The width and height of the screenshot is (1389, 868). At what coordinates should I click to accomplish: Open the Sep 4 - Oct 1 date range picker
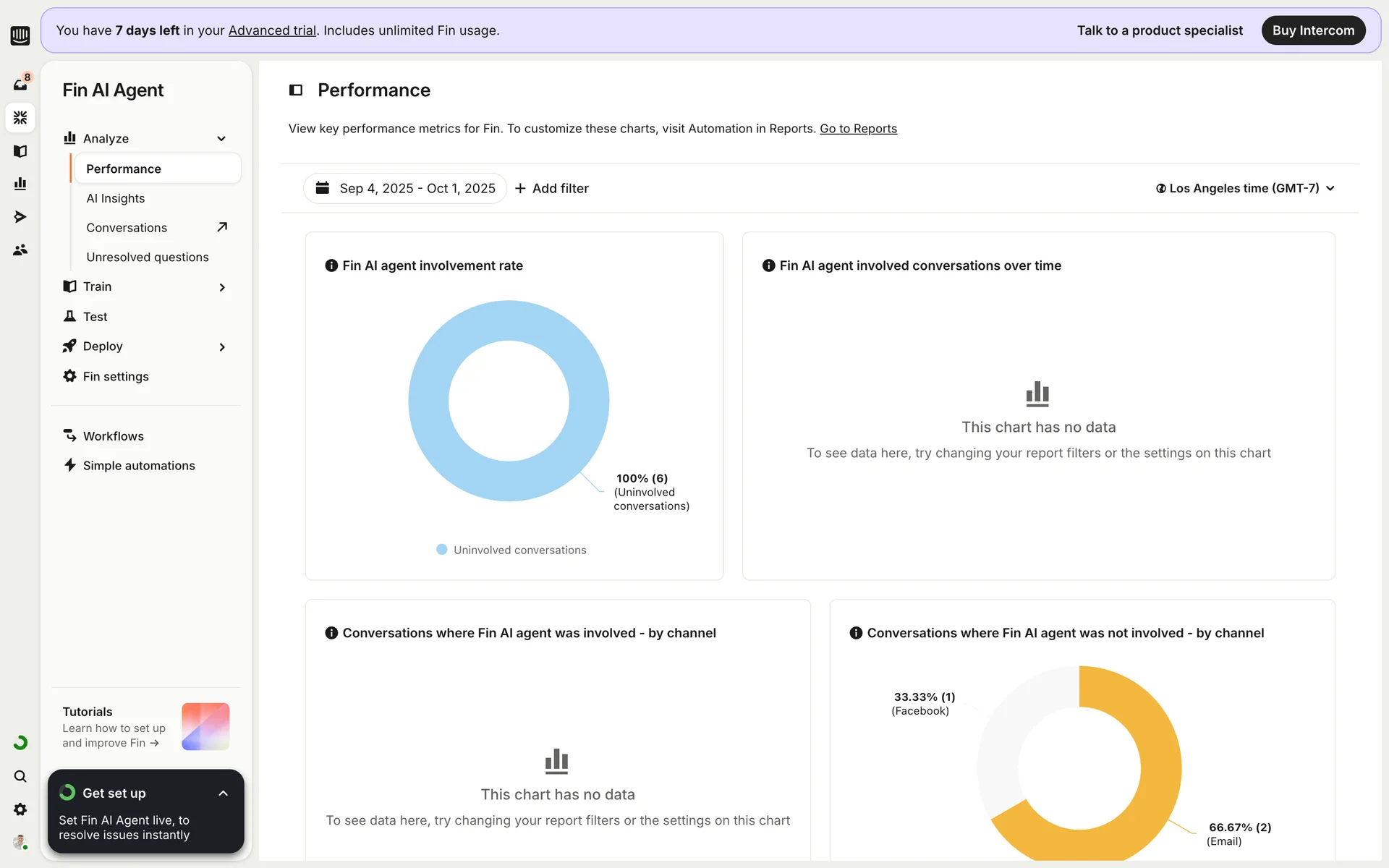(406, 188)
